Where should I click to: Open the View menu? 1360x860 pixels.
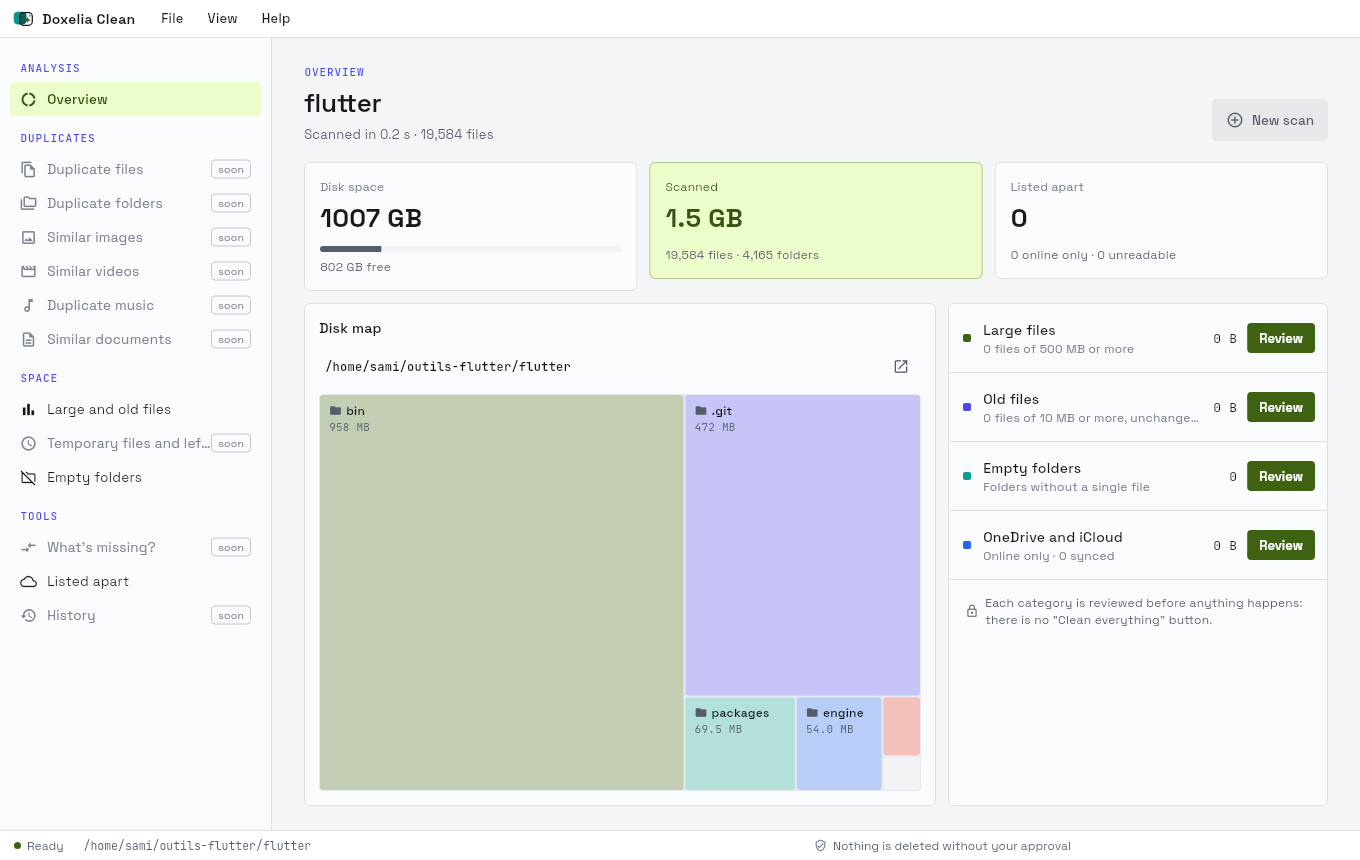tap(222, 18)
